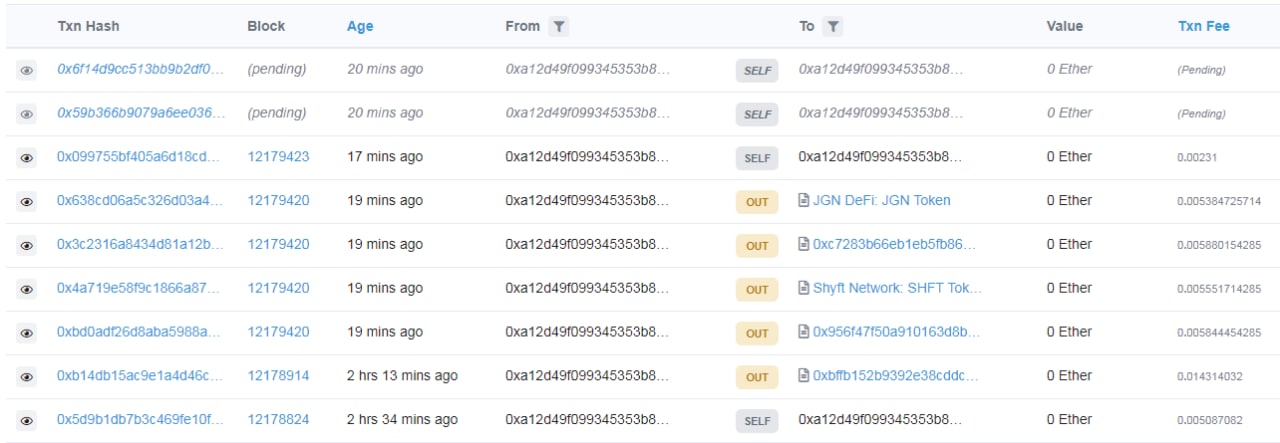Open contract address 0x956f47f50a910163d8b
Screen dimensions: 1280x443
[897, 332]
